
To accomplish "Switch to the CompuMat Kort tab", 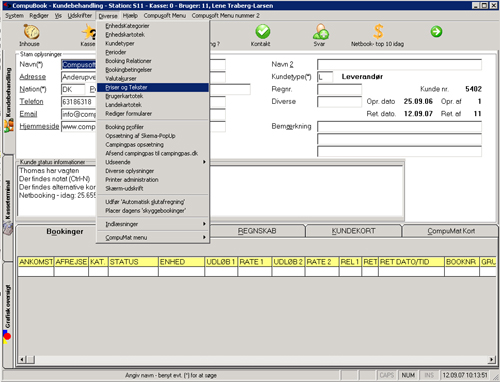I will [451, 231].
